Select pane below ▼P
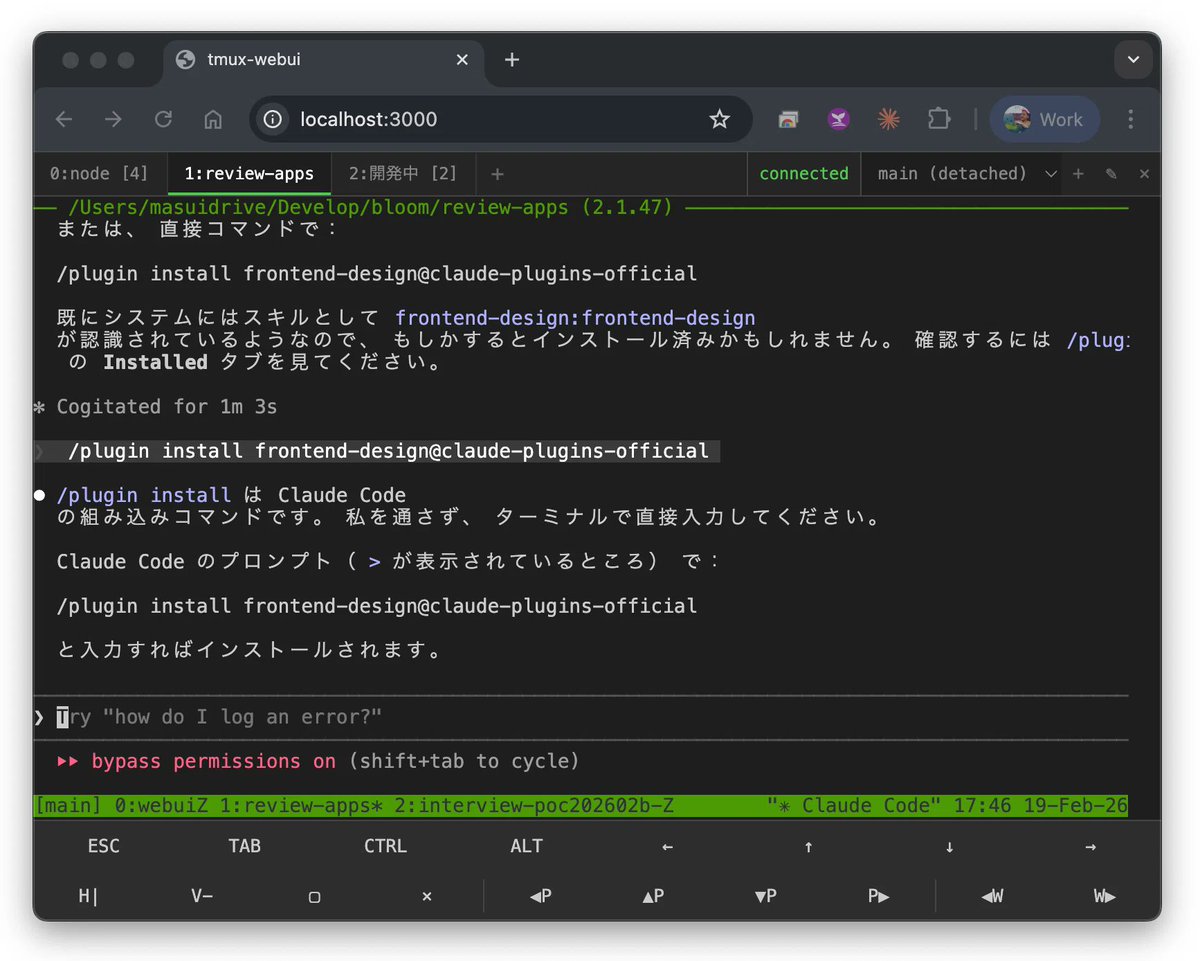This screenshot has height=961, width=1200. (x=766, y=896)
